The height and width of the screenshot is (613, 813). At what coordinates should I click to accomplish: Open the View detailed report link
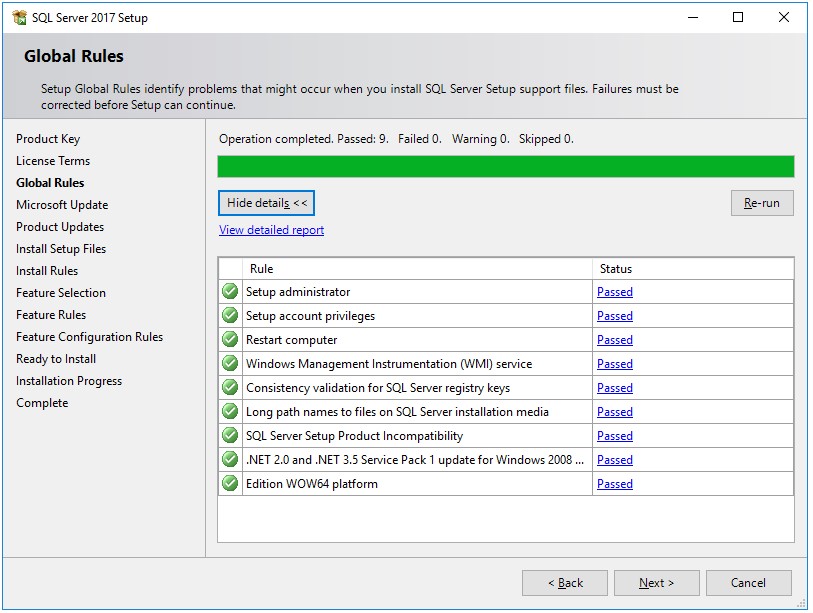coord(271,230)
